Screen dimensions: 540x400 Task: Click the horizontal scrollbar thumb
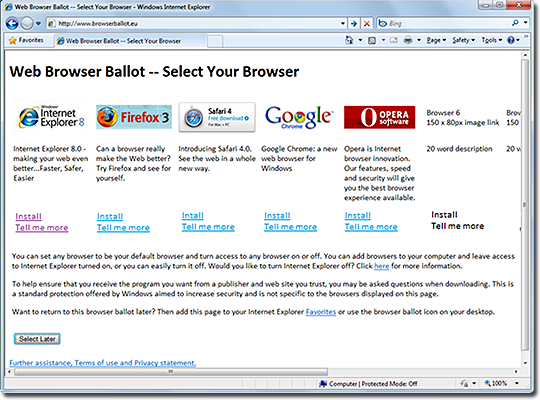[x=170, y=372]
